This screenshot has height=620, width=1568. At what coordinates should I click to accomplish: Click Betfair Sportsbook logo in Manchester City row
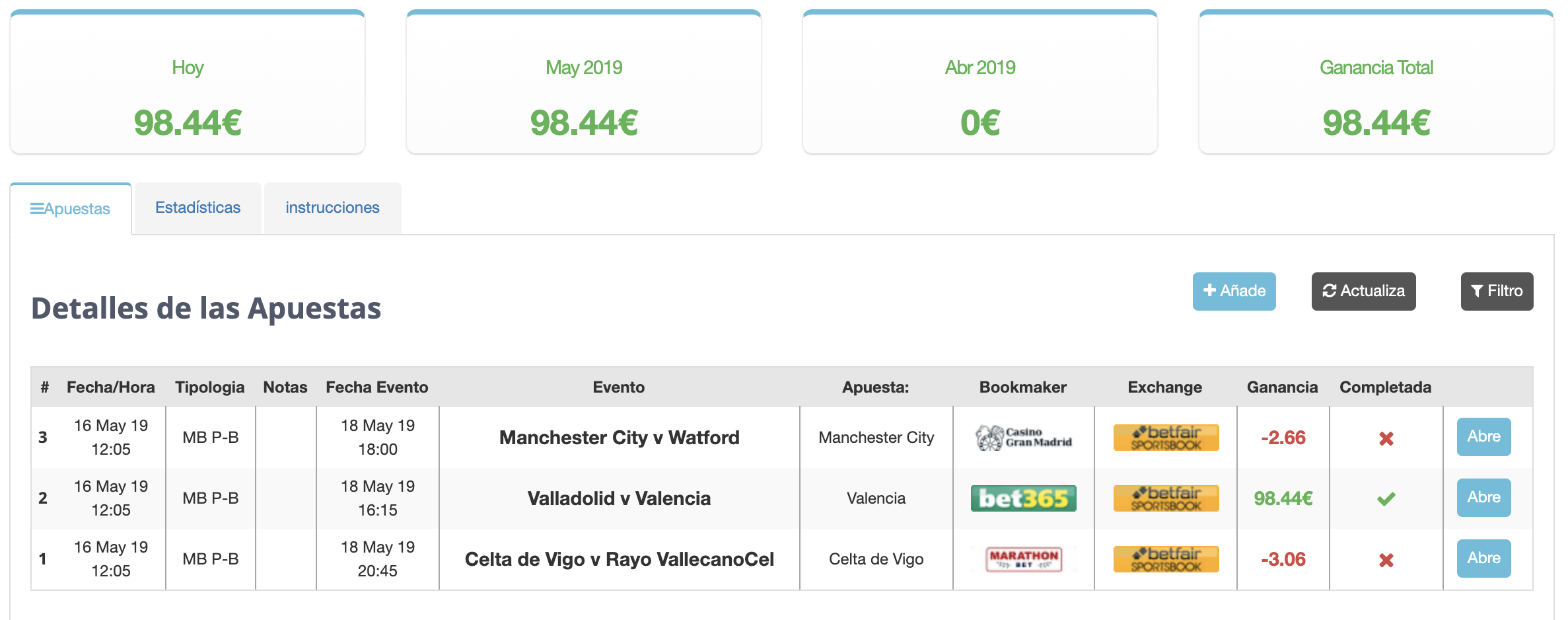click(1166, 438)
